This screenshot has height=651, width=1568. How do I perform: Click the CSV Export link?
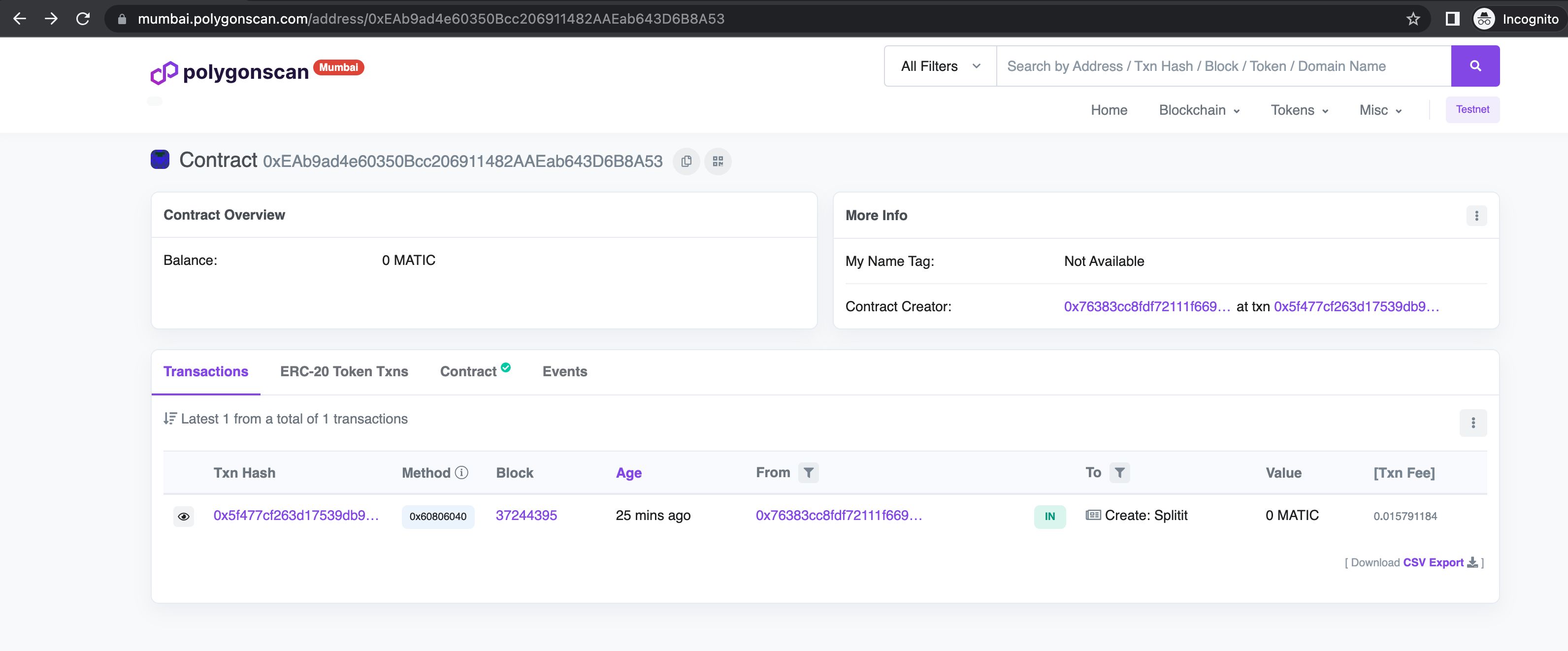(1433, 562)
